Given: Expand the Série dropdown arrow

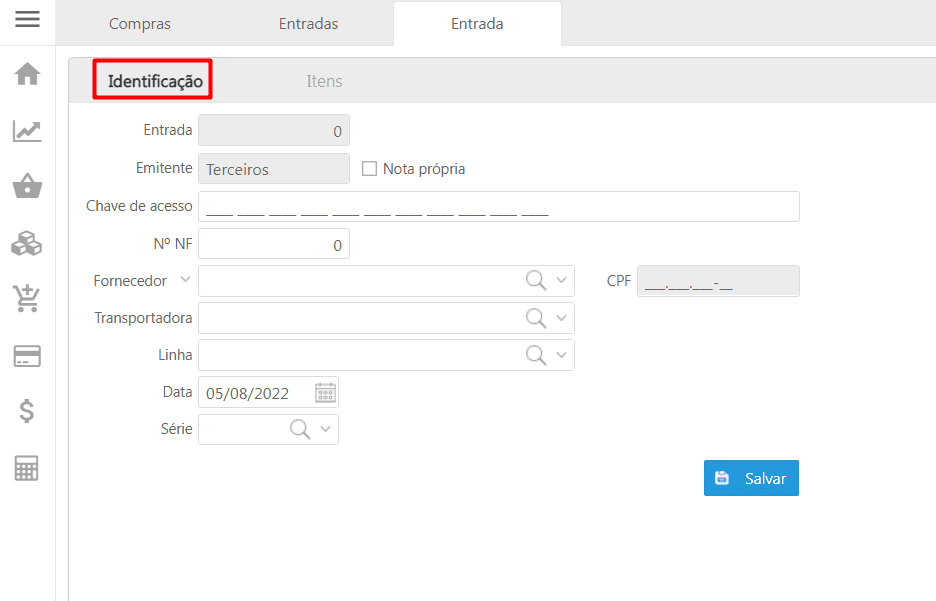Looking at the screenshot, I should coord(325,429).
